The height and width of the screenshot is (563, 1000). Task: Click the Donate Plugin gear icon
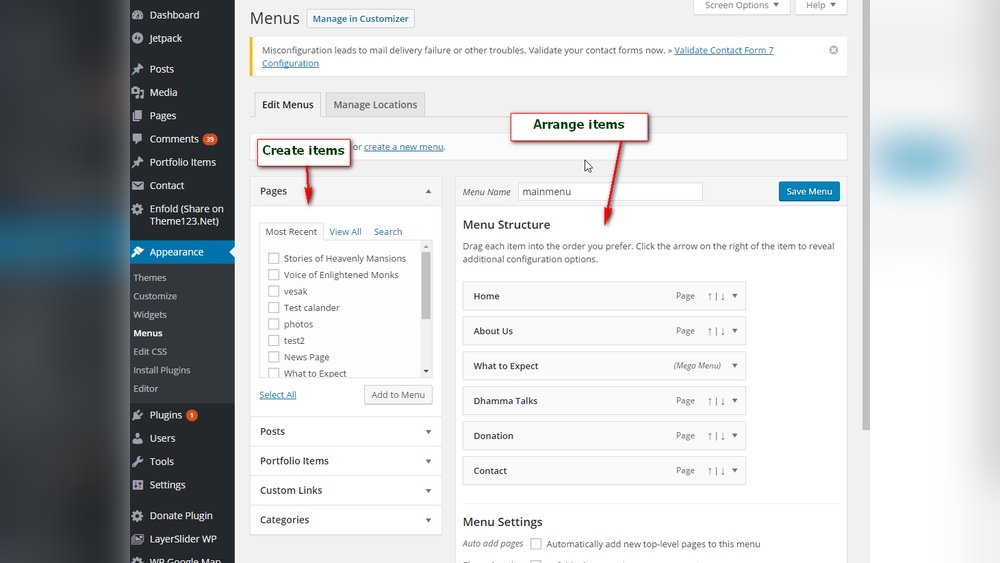(x=138, y=516)
